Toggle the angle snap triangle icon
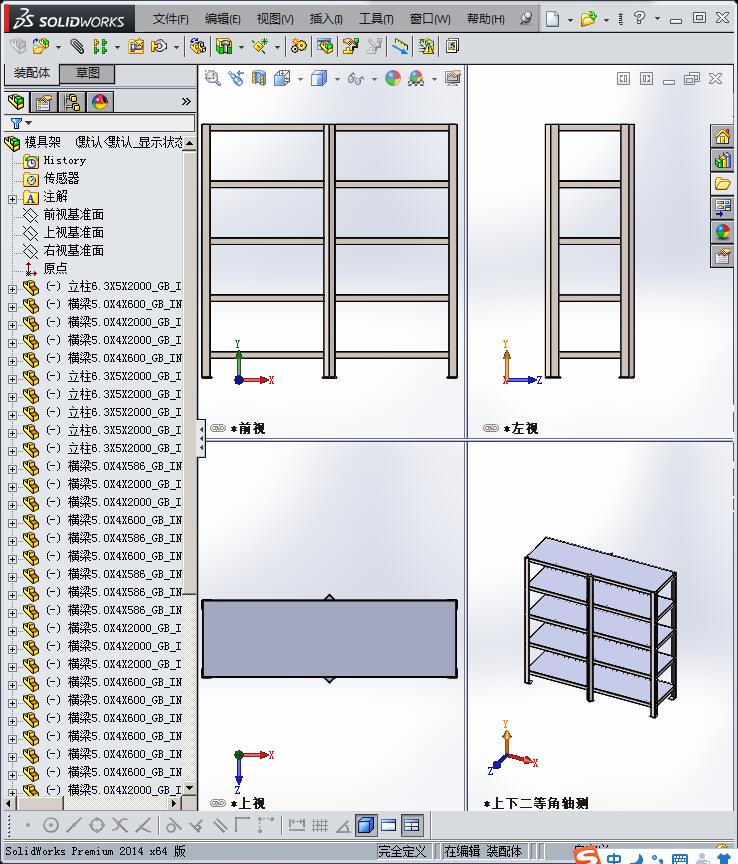738x864 pixels. 343,825
